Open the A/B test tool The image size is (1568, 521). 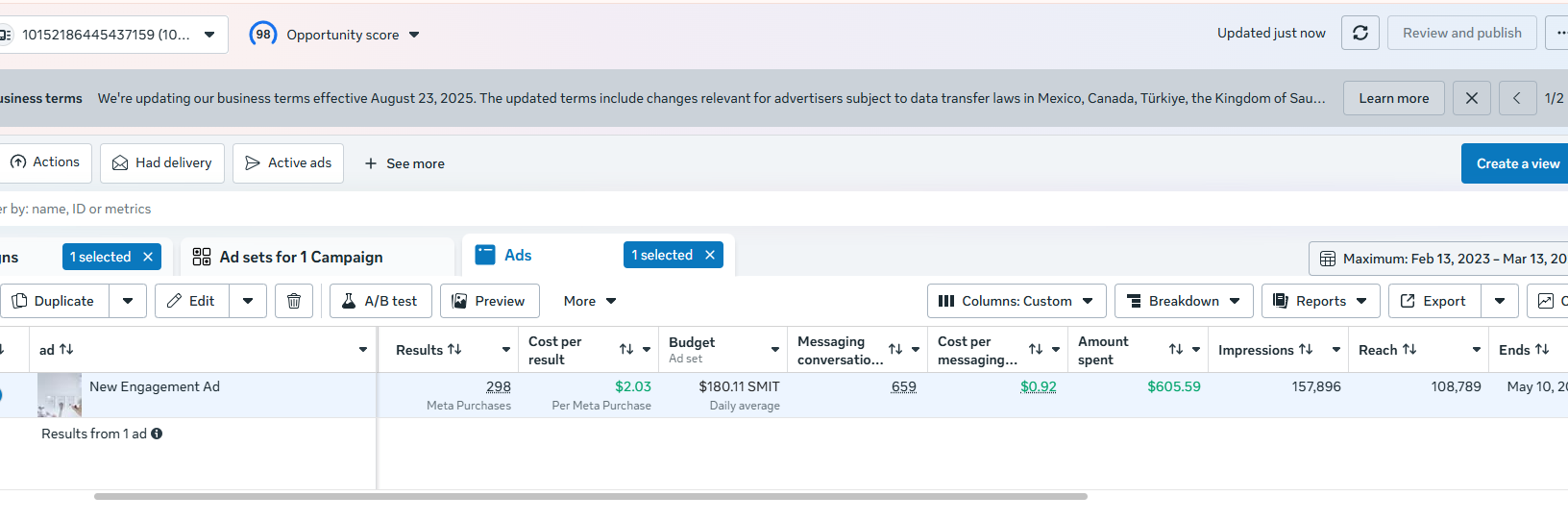(380, 301)
